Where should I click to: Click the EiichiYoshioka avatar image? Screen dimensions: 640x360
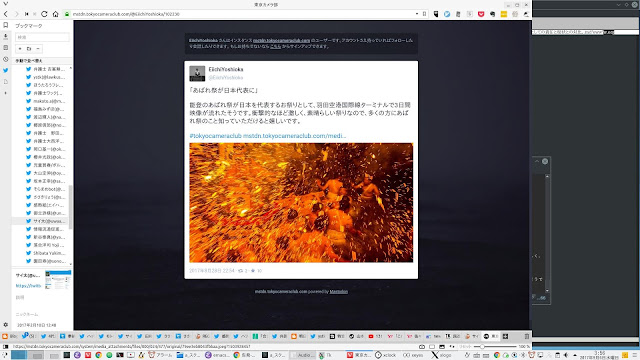coord(197,73)
